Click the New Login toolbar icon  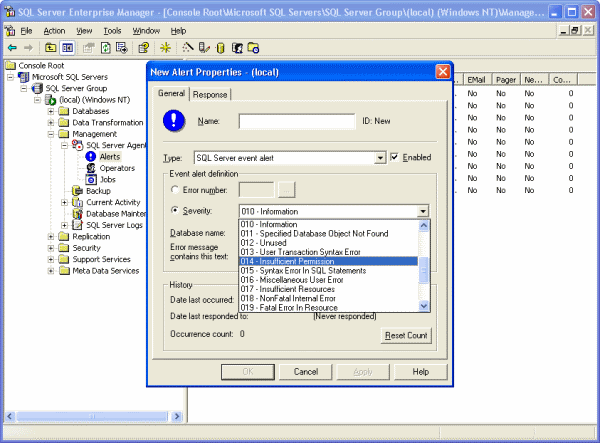tap(237, 48)
